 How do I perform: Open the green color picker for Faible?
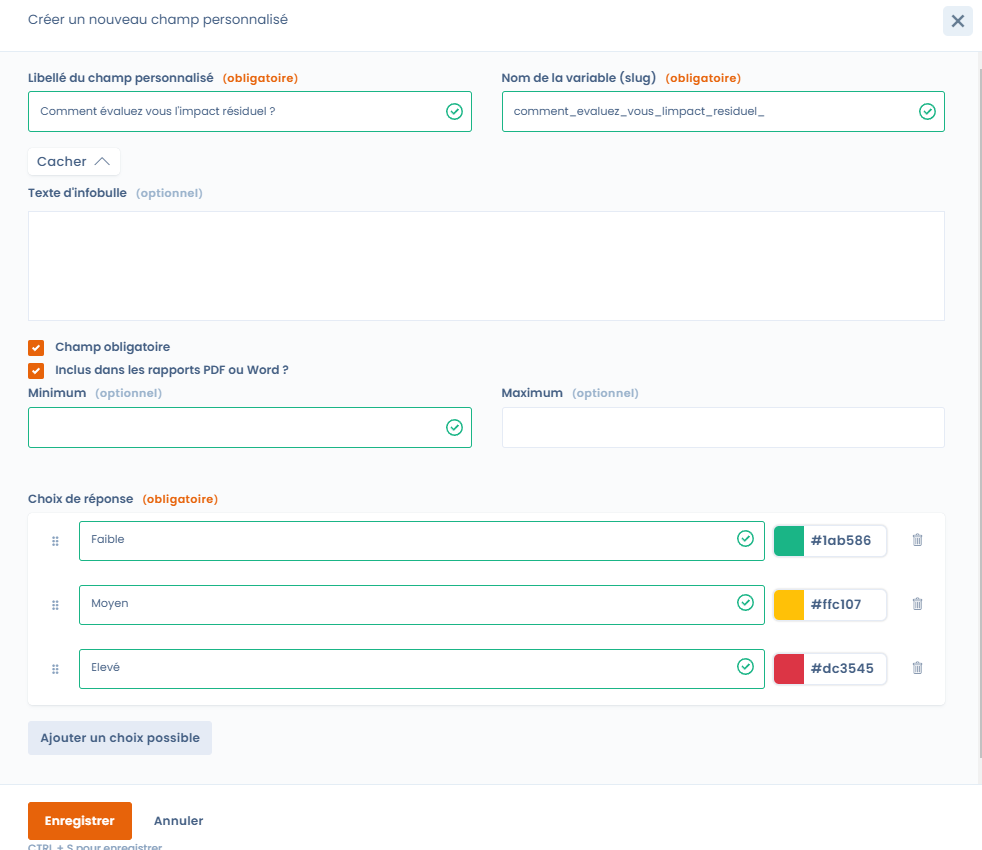click(x=789, y=541)
